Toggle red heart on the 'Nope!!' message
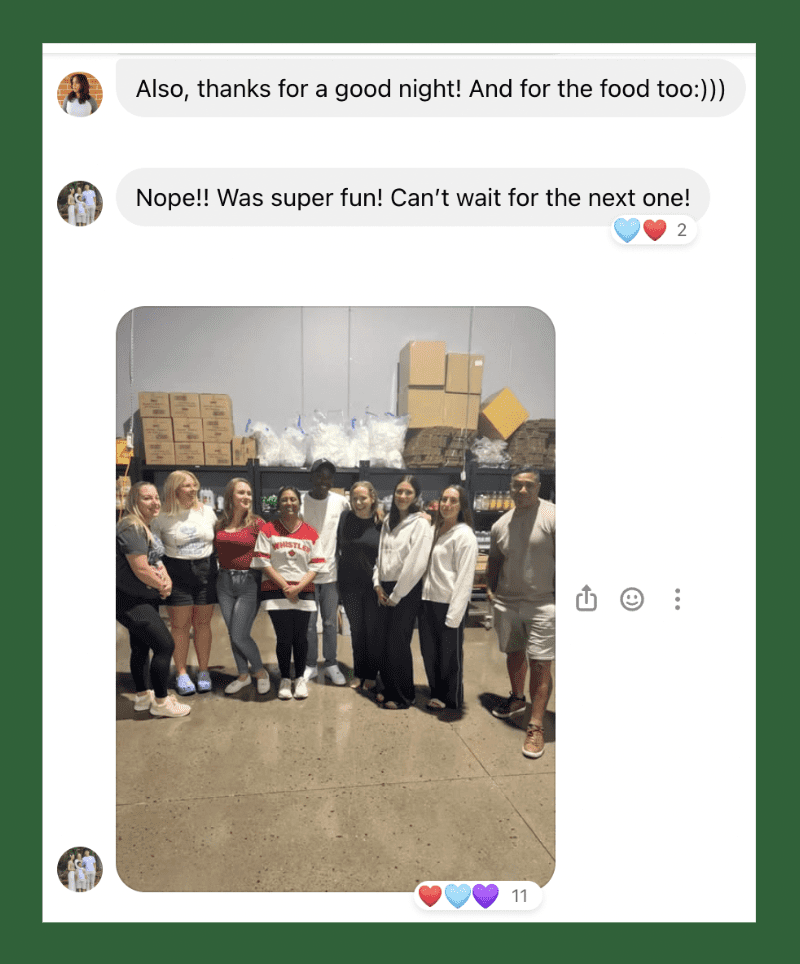The width and height of the screenshot is (800, 964). 655,230
